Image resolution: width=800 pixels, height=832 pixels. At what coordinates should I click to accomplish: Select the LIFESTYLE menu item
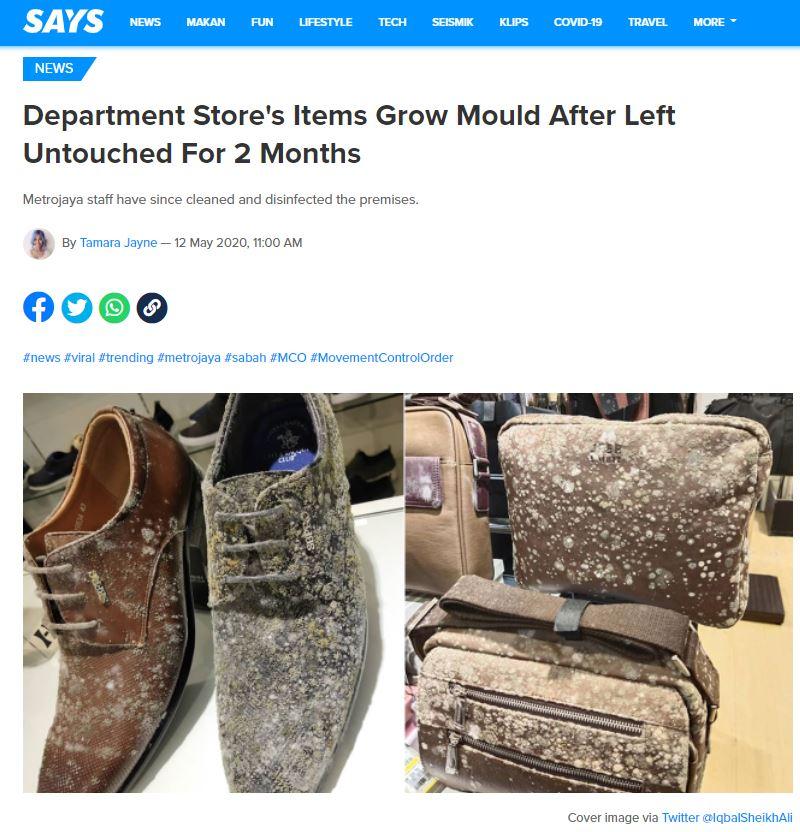[x=325, y=22]
